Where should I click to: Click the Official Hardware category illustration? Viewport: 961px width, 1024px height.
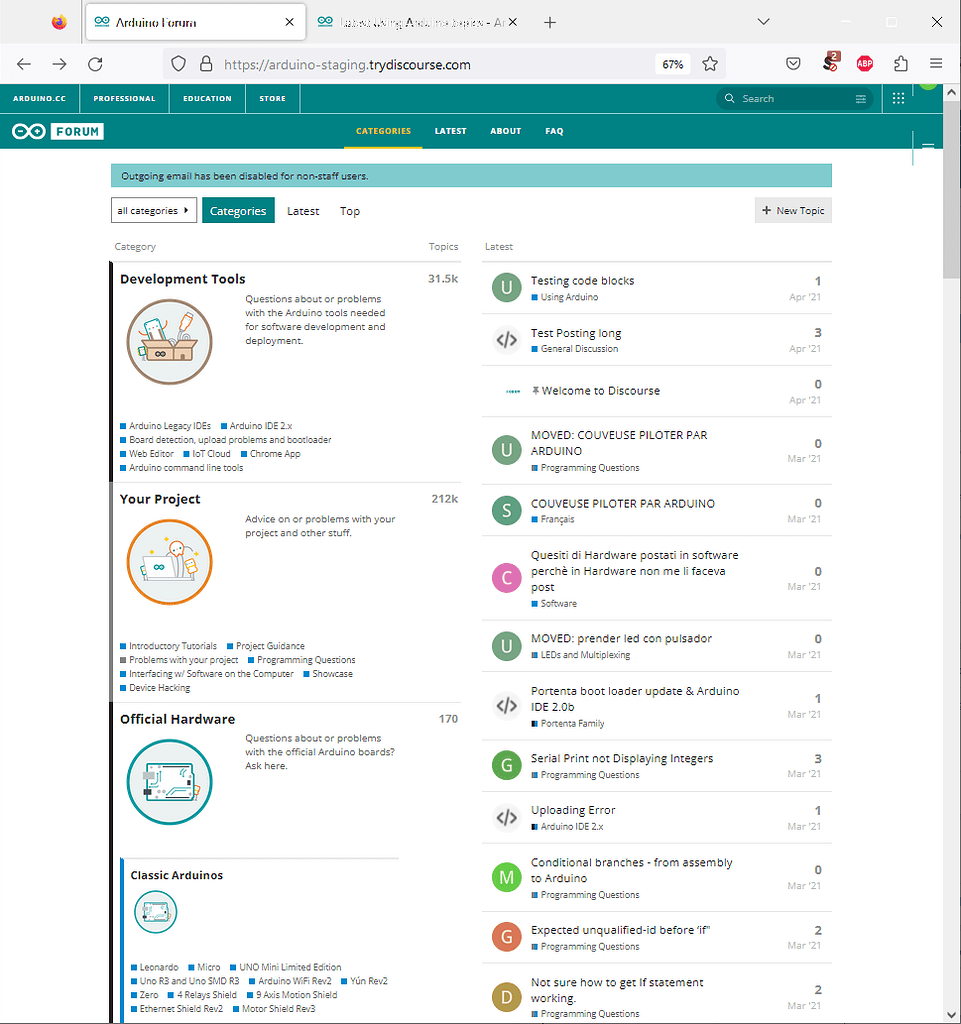[x=169, y=782]
